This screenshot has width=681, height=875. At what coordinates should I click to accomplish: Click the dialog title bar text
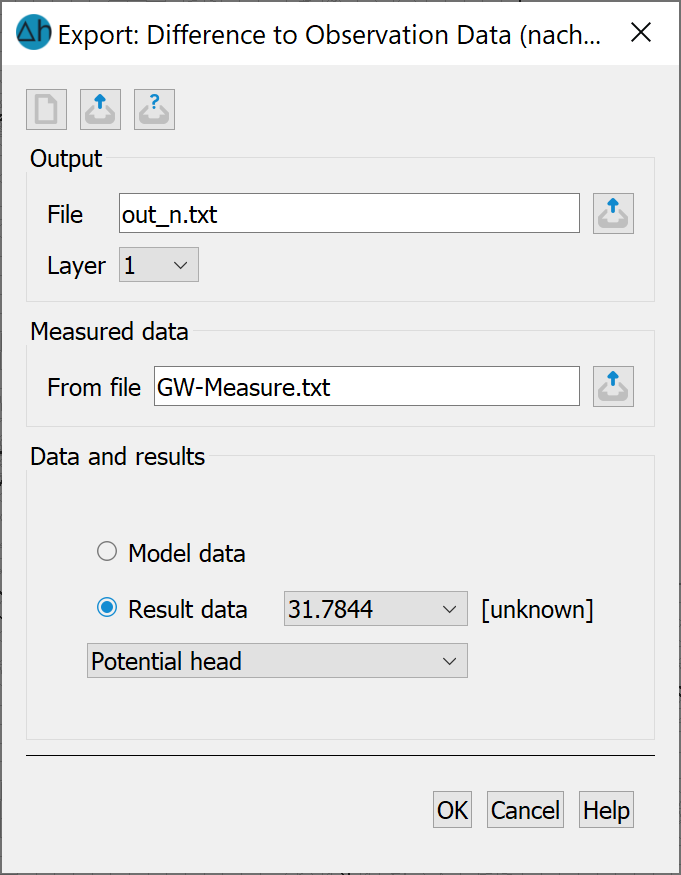click(329, 35)
